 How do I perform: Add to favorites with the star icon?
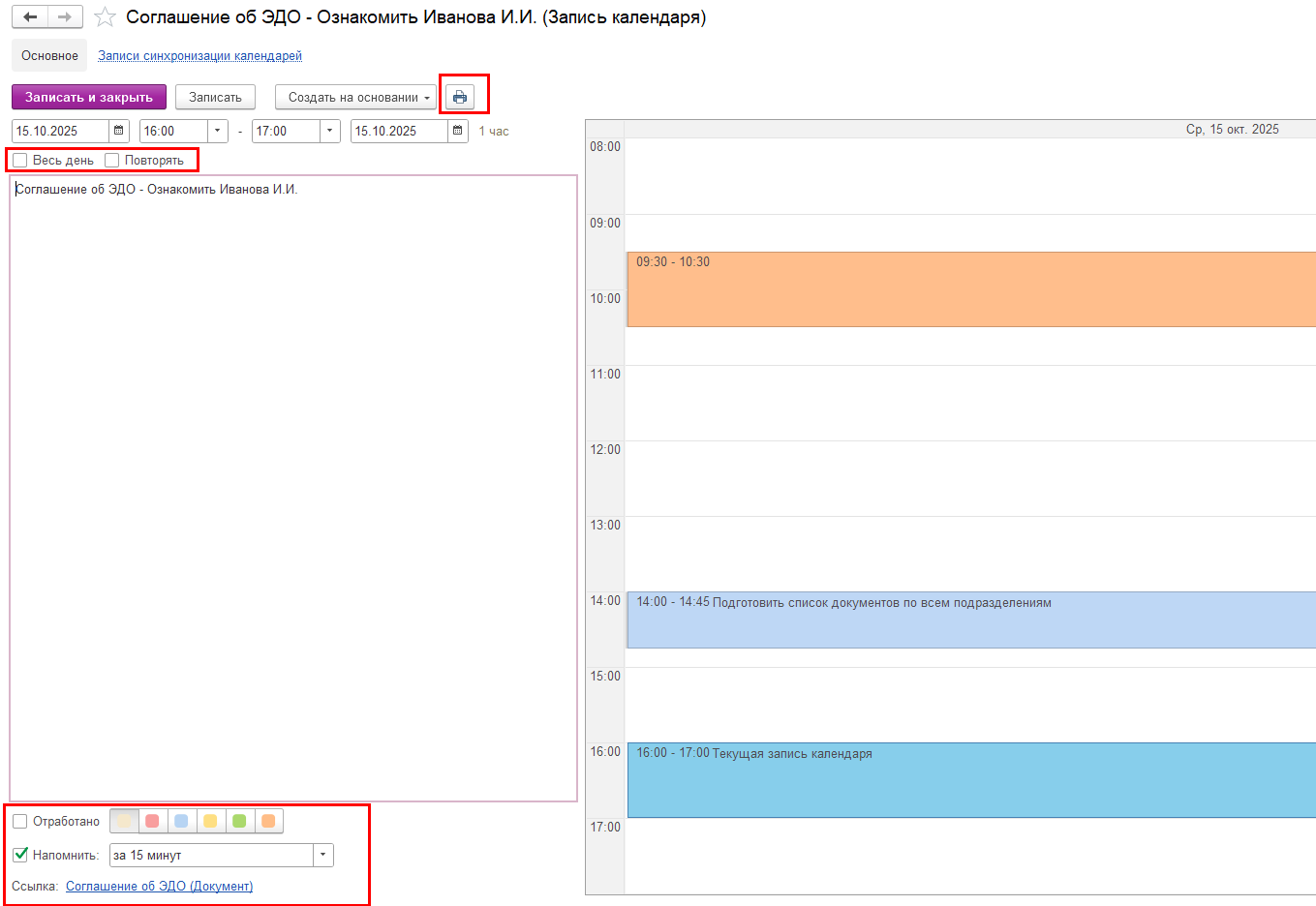click(105, 17)
